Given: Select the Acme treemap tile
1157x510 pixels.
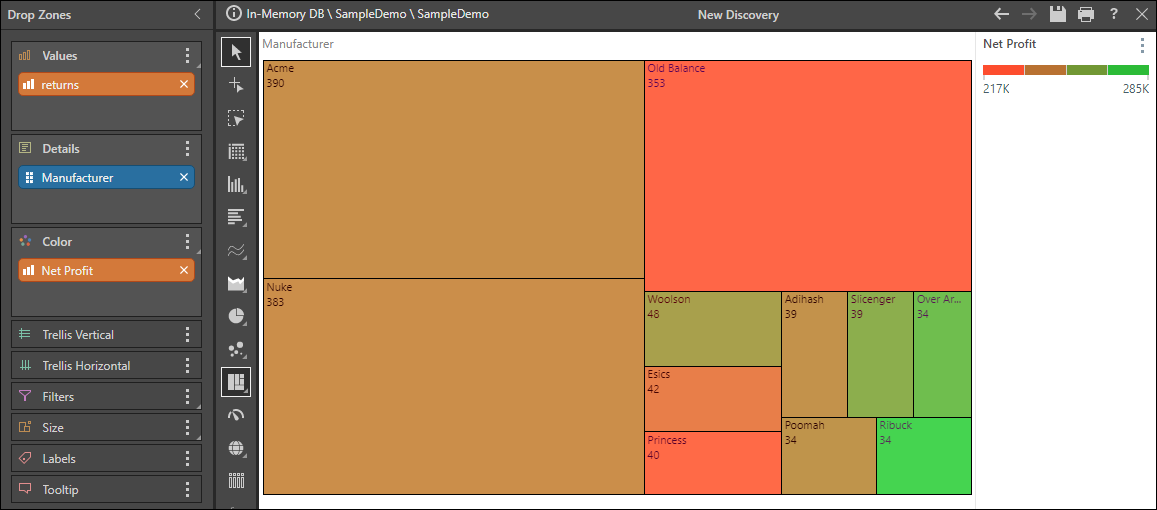Looking at the screenshot, I should click(454, 169).
